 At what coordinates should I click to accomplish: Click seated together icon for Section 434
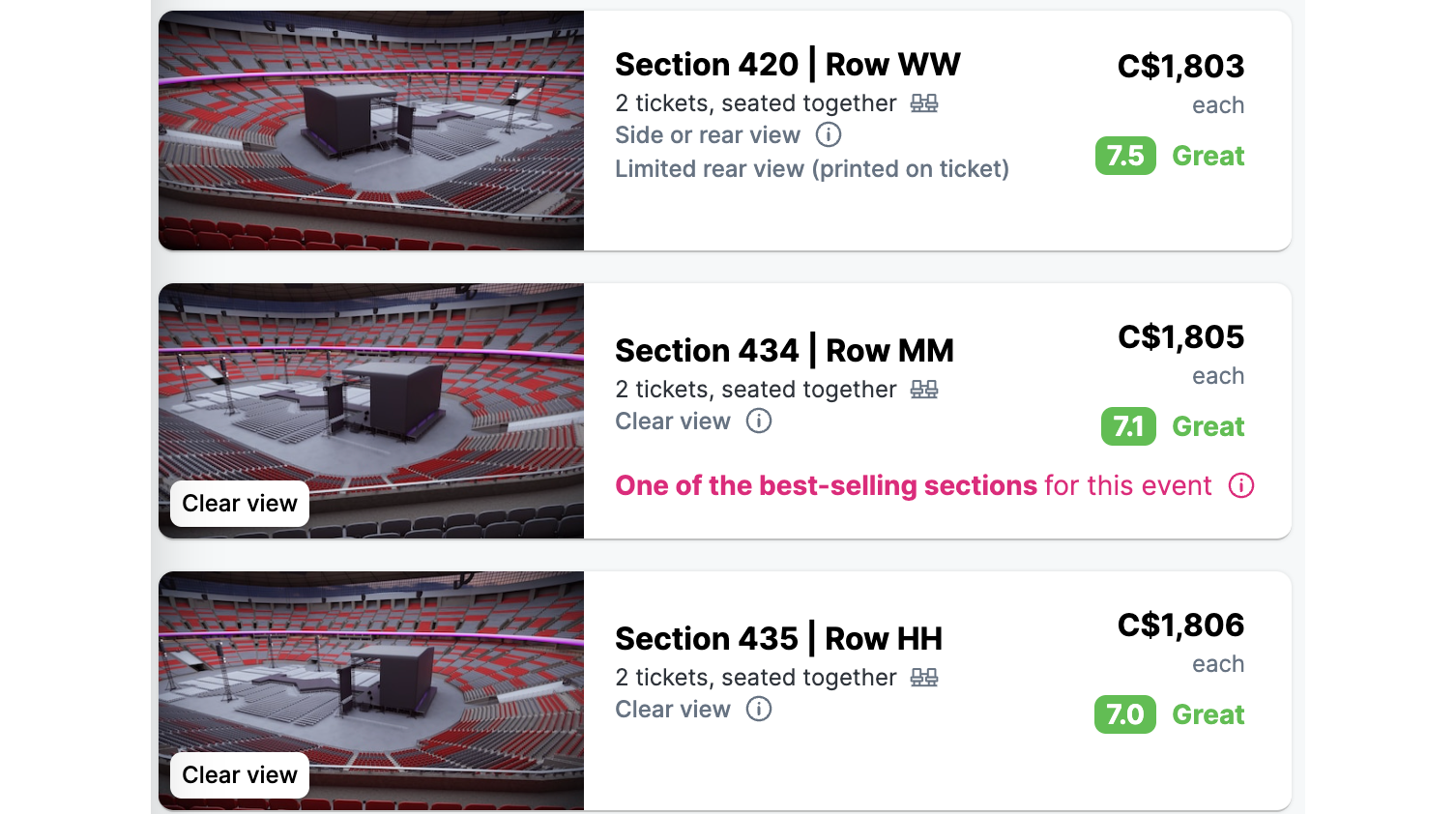pyautogui.click(x=924, y=390)
